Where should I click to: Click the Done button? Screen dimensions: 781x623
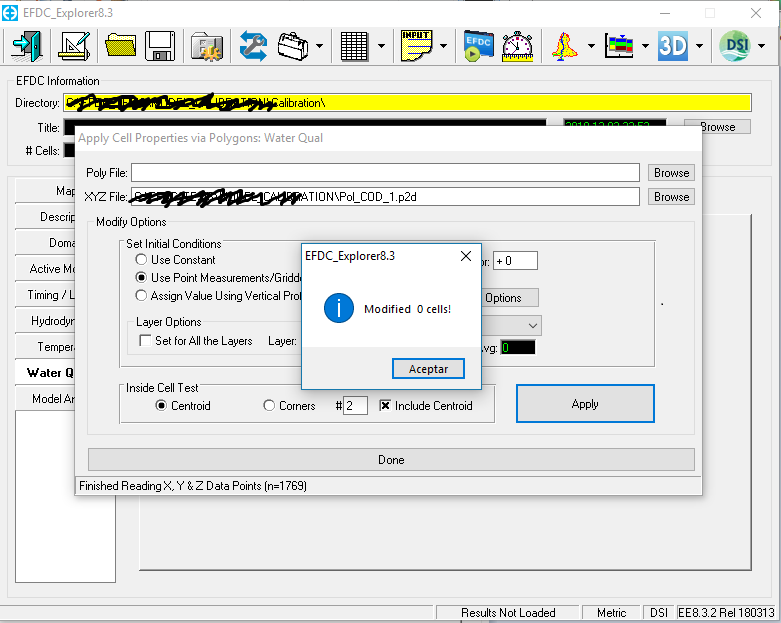pos(391,460)
